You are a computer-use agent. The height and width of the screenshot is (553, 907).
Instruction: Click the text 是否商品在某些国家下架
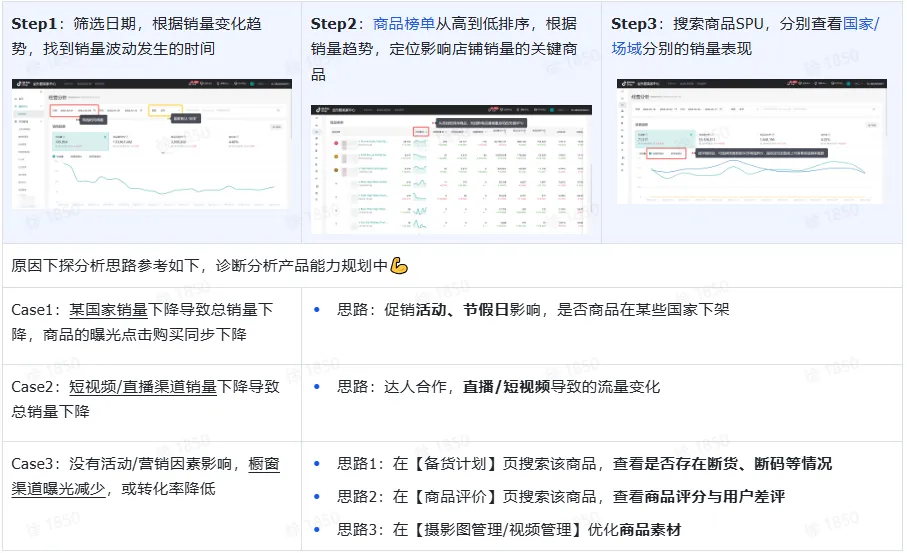pos(643,310)
